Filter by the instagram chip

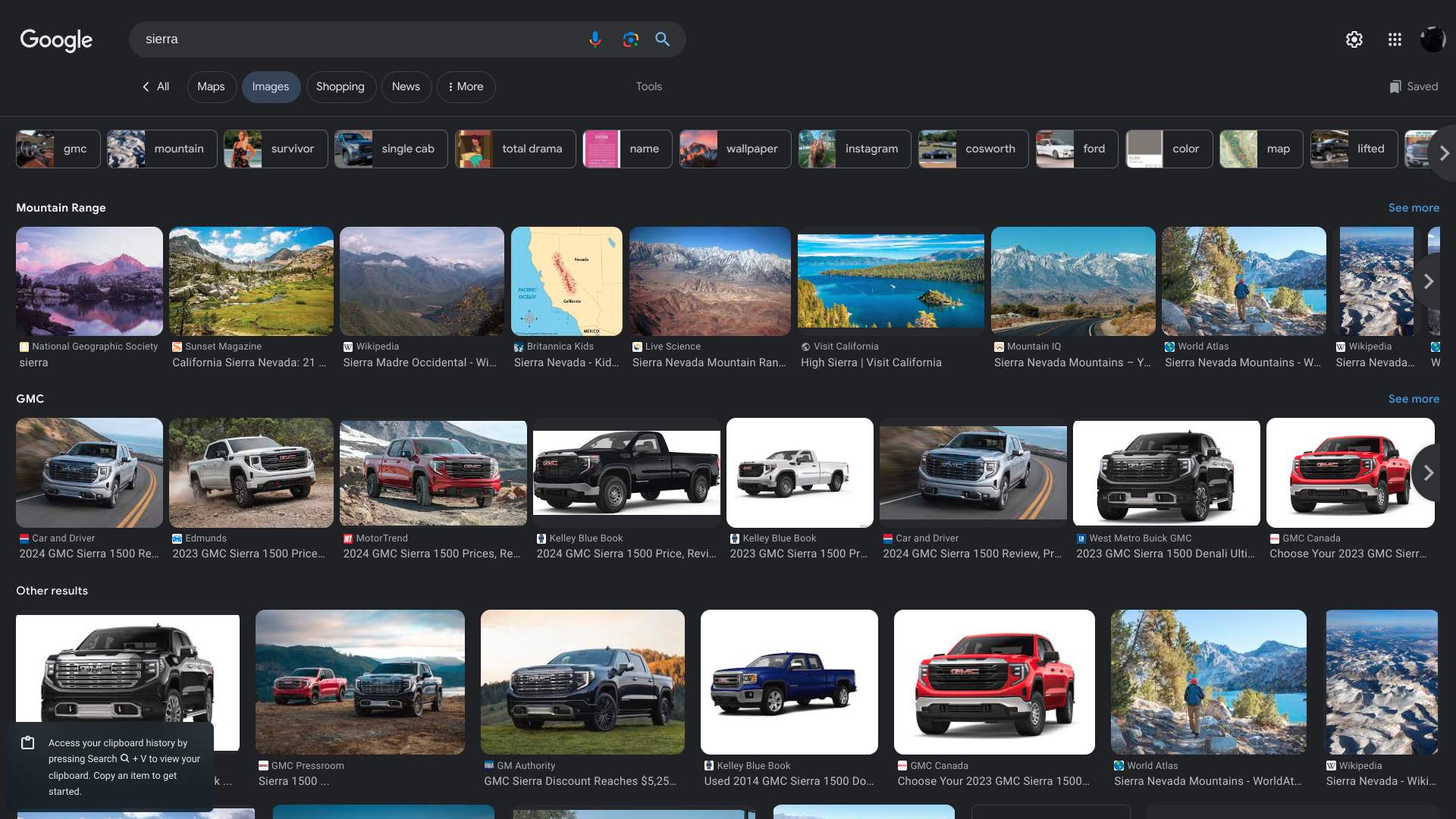(855, 149)
